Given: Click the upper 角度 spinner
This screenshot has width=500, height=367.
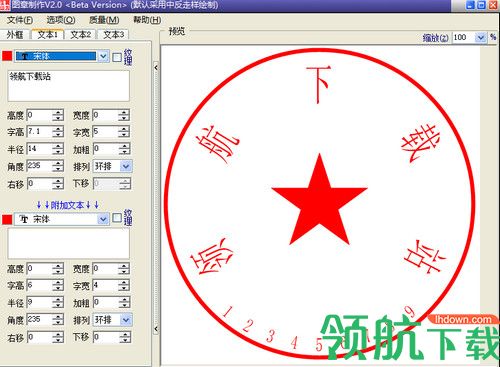Looking at the screenshot, I should tap(58, 166).
